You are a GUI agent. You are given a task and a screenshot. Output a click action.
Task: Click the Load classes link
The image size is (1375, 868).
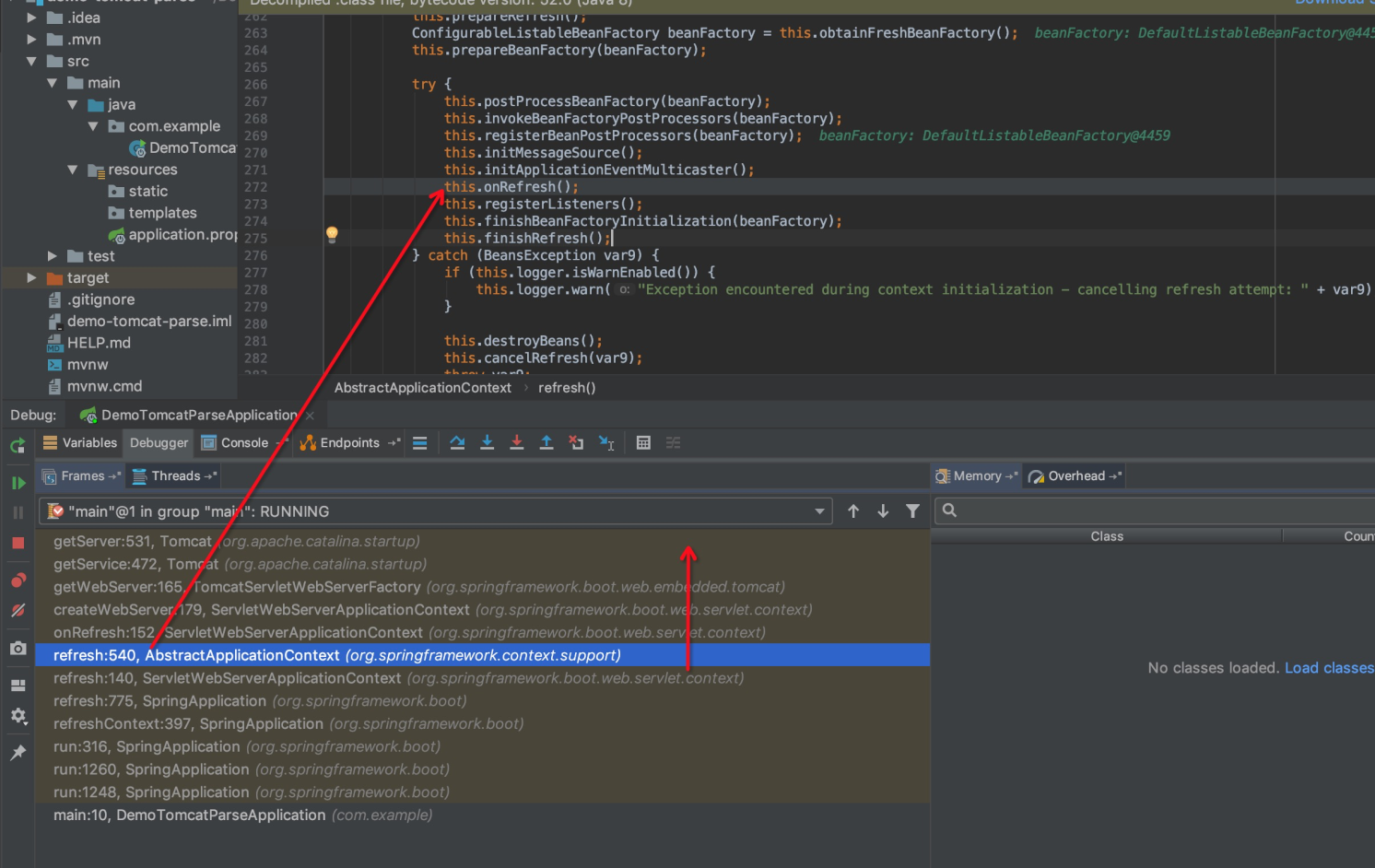click(1329, 668)
